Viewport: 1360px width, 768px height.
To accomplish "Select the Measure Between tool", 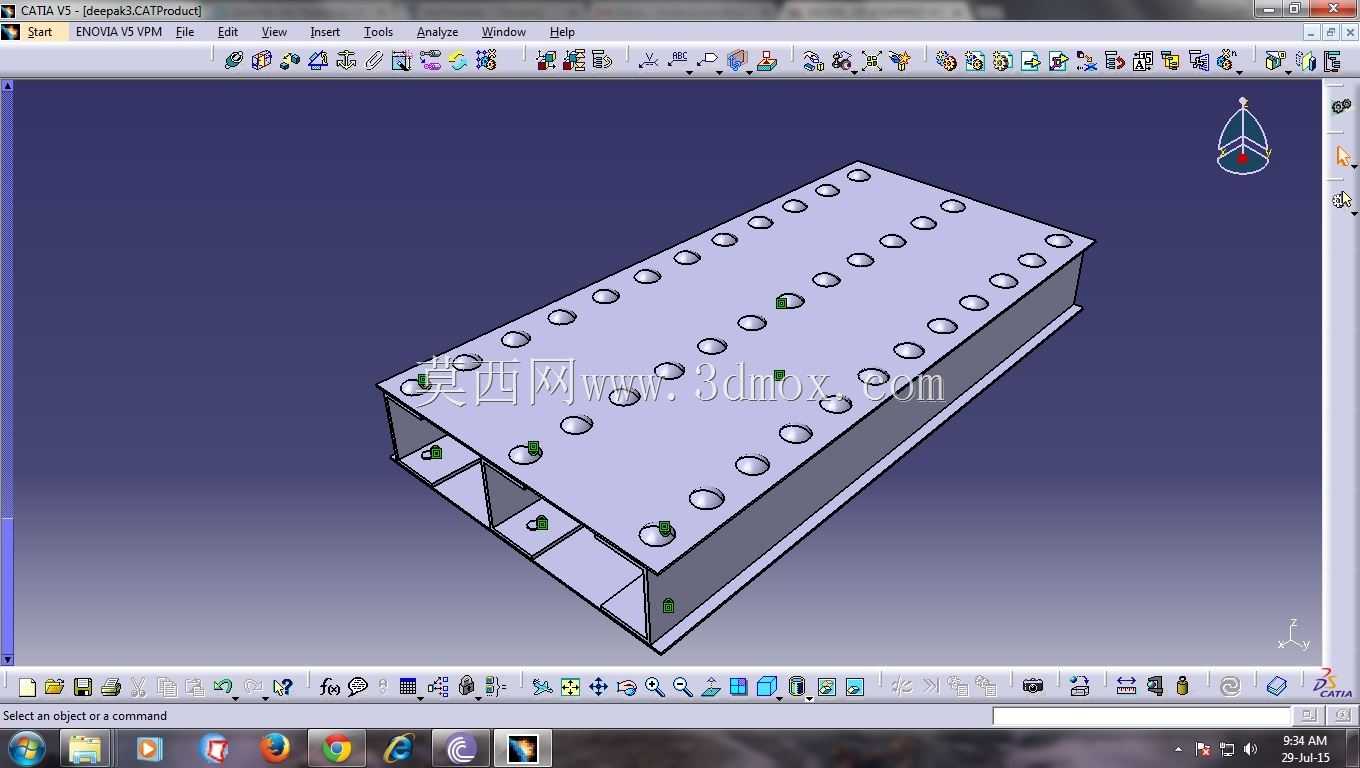I will (1126, 686).
